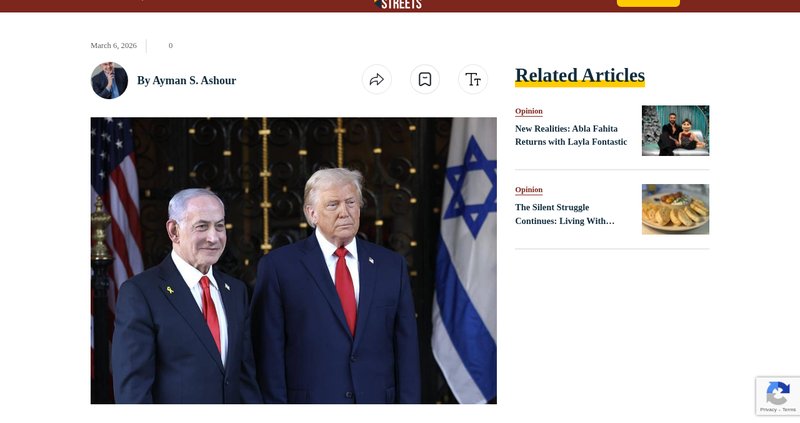Click the main article photo with flags

(x=293, y=261)
